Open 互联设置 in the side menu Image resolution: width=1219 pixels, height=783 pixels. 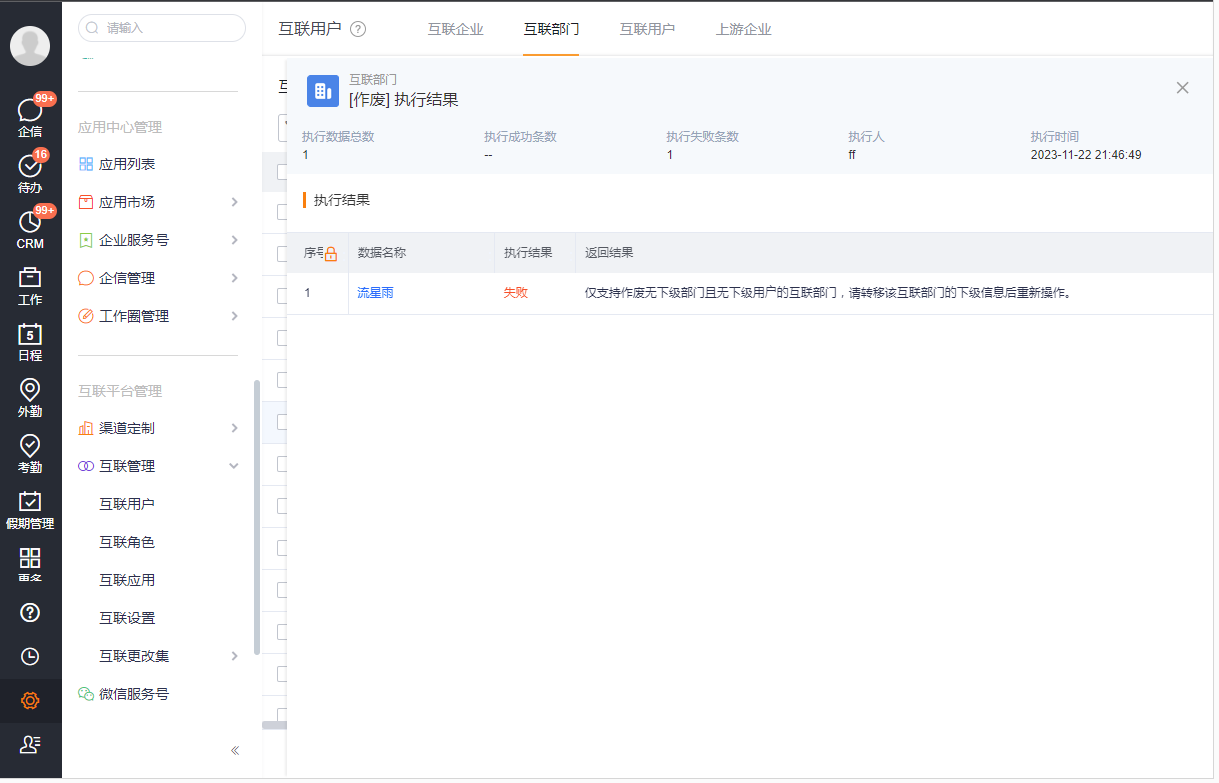click(127, 618)
